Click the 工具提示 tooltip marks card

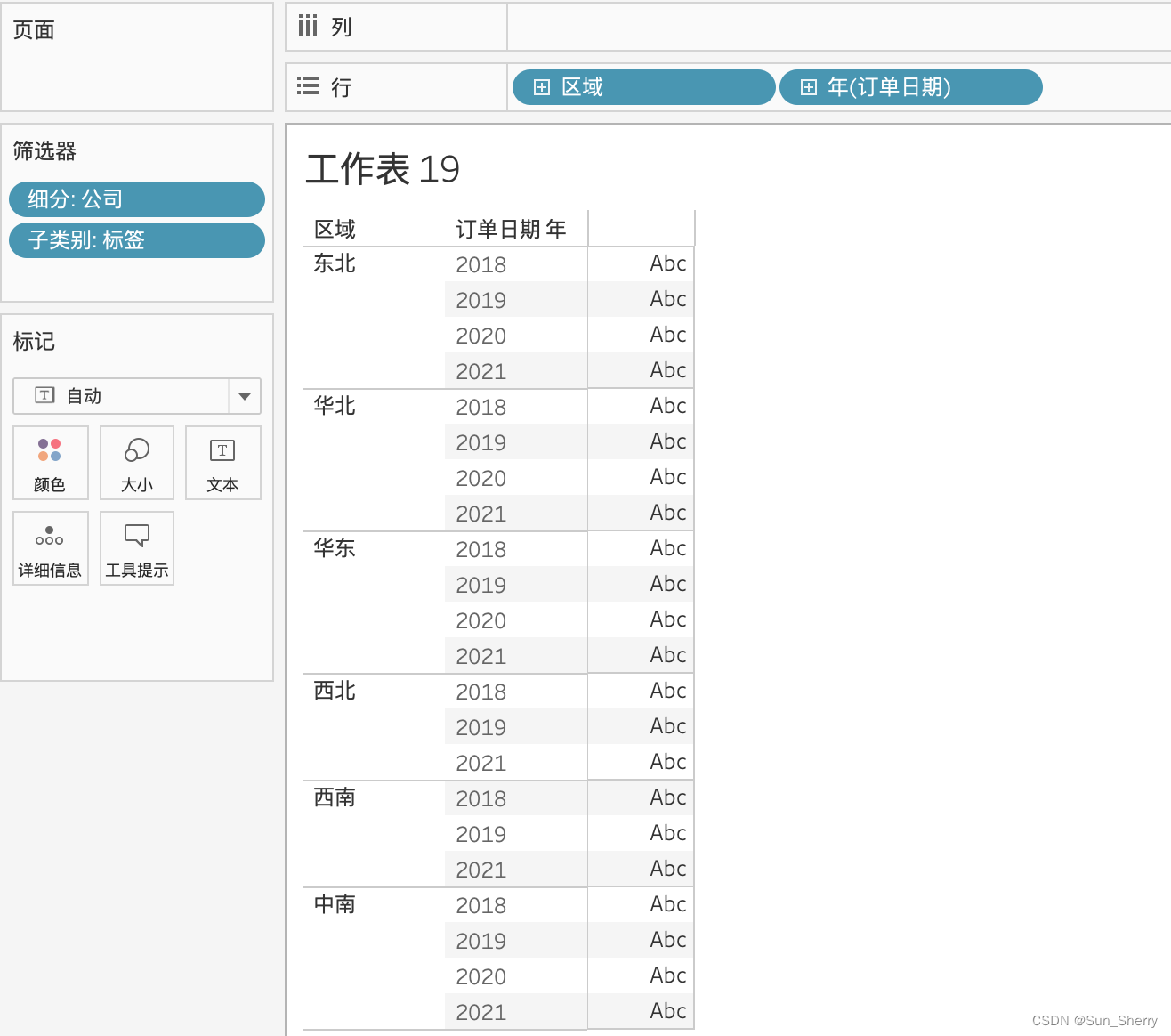[x=137, y=548]
